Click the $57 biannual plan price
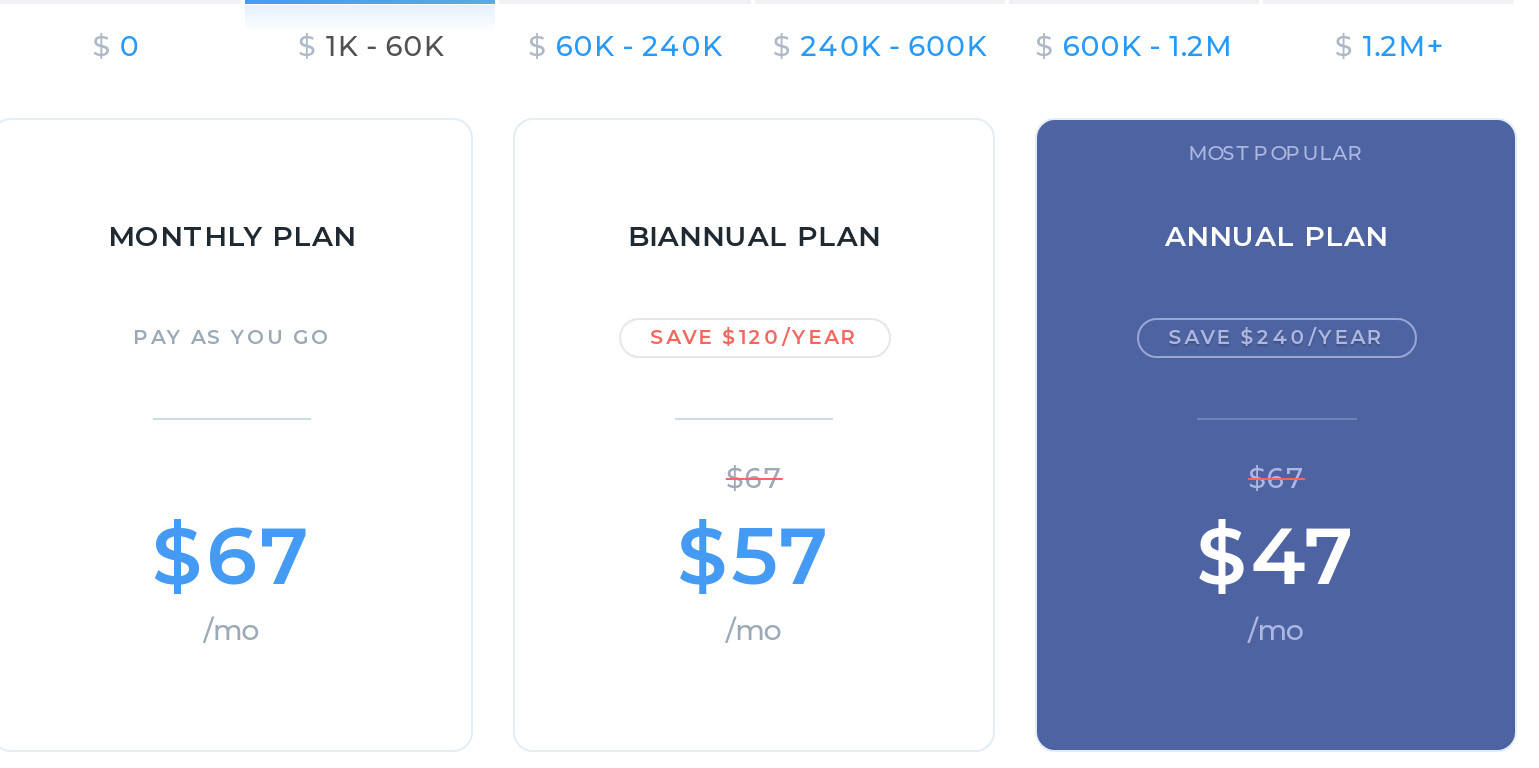 point(753,556)
